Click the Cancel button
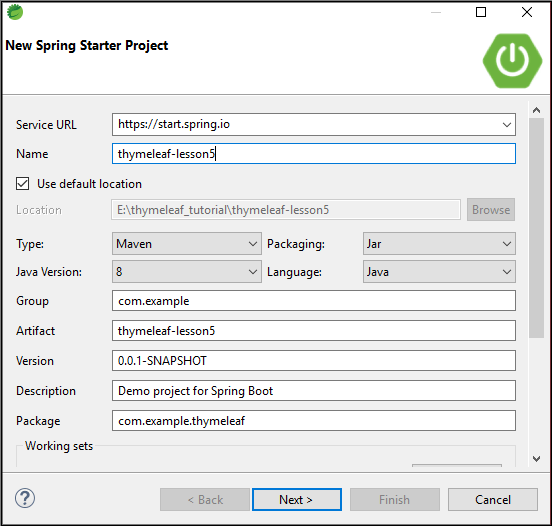552x526 pixels. tap(493, 500)
